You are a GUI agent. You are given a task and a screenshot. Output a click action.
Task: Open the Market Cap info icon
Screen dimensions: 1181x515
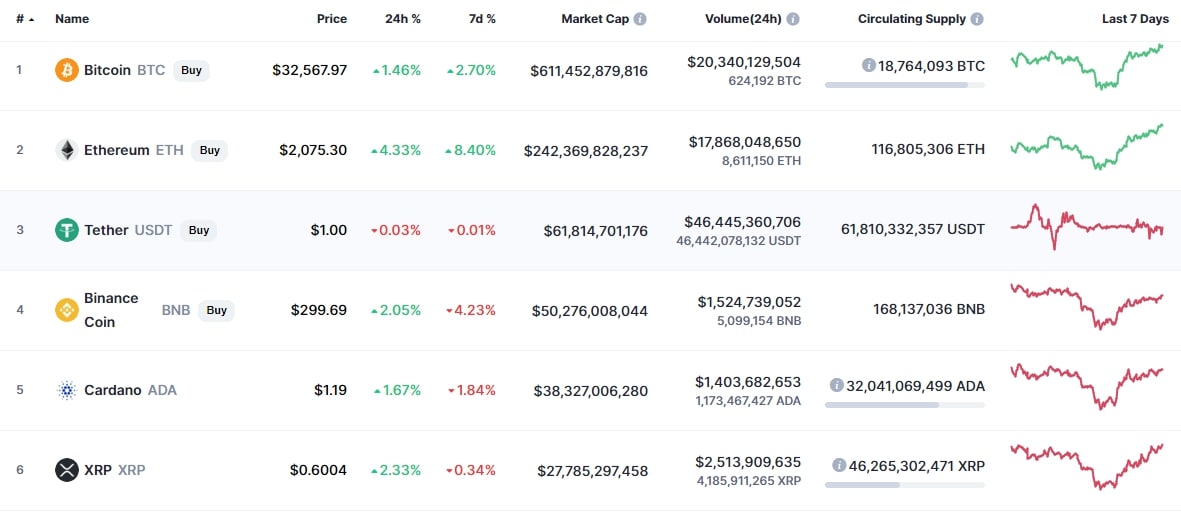click(639, 19)
